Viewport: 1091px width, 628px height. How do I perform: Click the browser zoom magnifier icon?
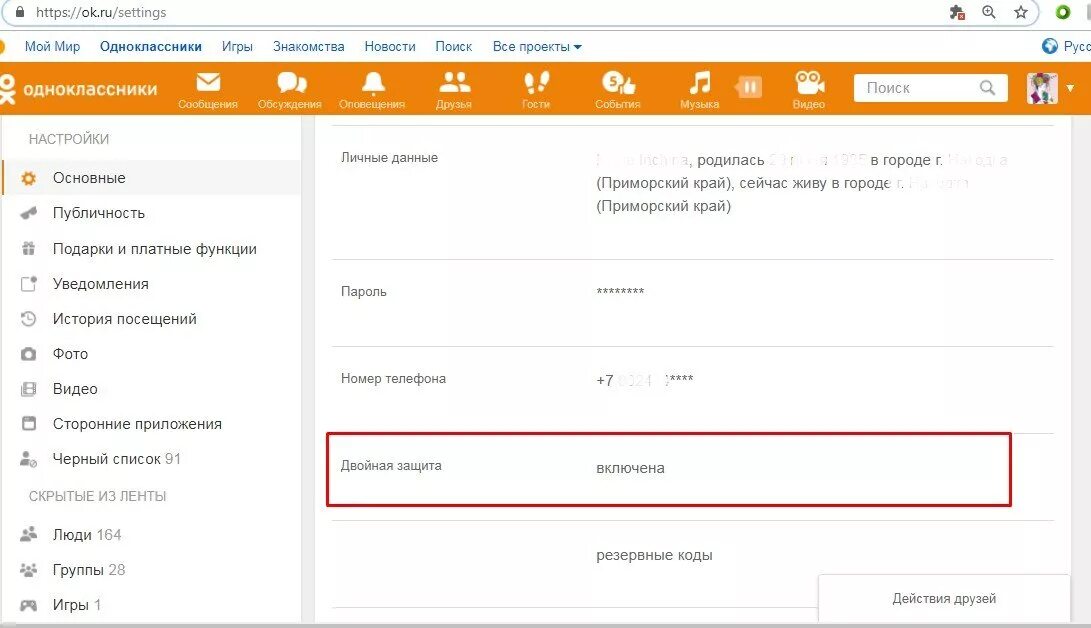(x=989, y=12)
